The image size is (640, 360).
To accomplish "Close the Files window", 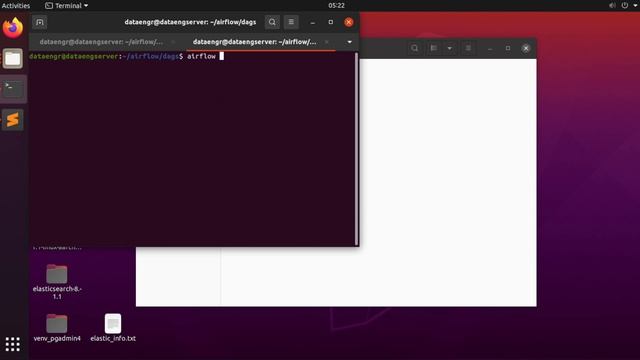I will (526, 48).
